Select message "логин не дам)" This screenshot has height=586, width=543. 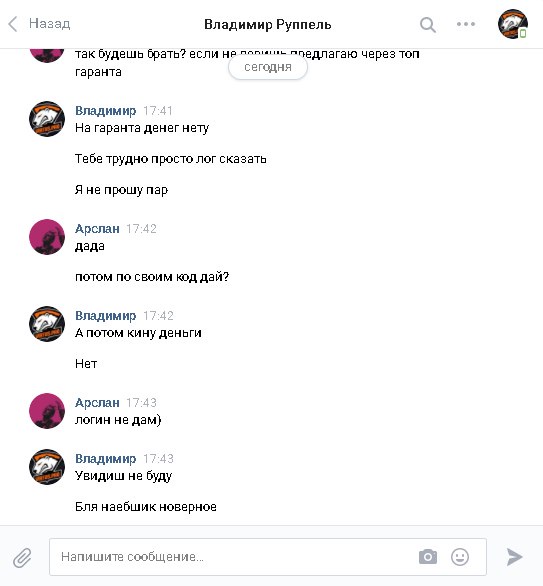[x=118, y=420]
